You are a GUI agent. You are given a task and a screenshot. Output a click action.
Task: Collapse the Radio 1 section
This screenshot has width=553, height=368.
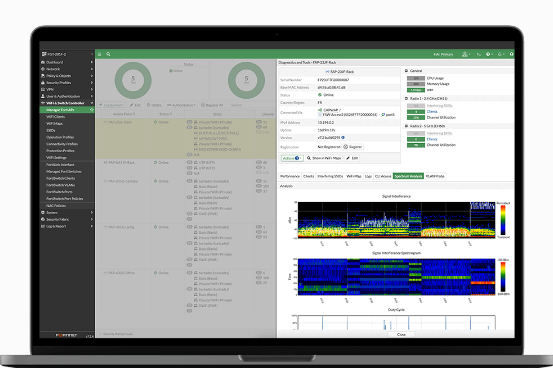click(406, 98)
